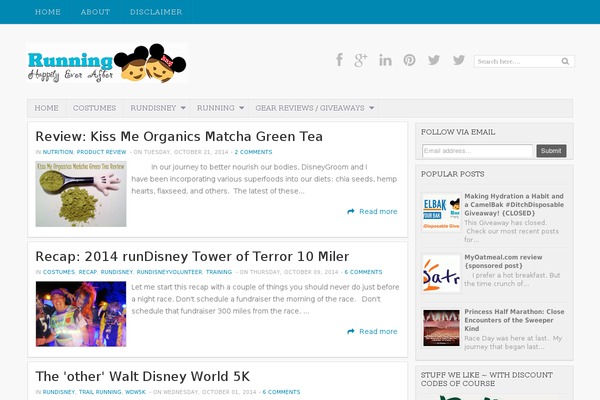Screen dimensions: 600x400
Task: Open Costumes tag on Tower of Terror post
Action: [x=59, y=272]
